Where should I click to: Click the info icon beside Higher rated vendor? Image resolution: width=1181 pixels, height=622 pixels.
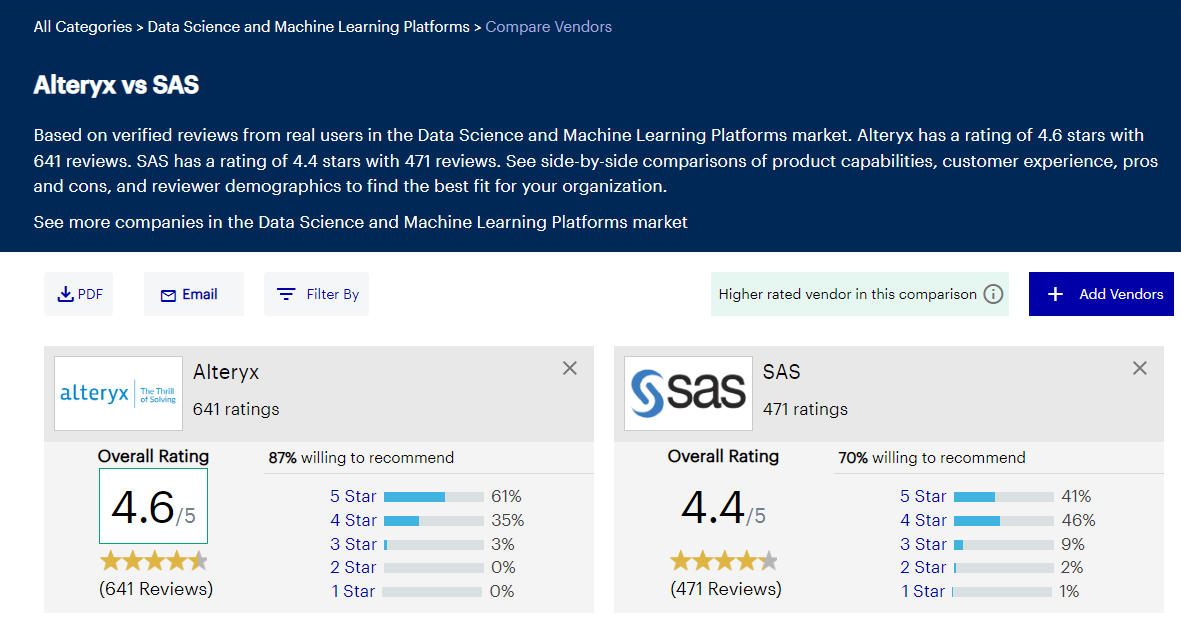point(993,294)
